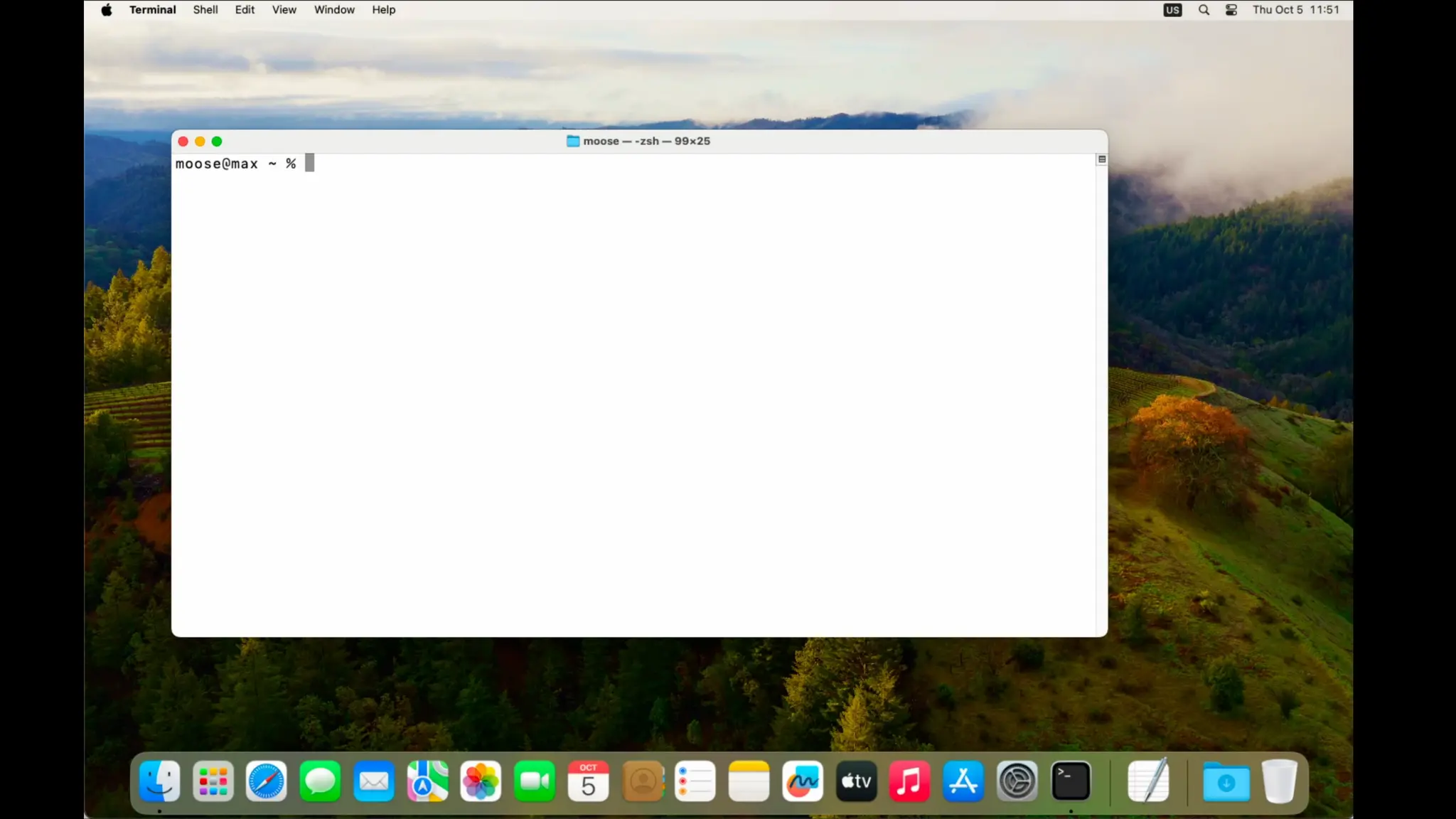The height and width of the screenshot is (819, 1456).
Task: Open the Photos app icon
Action: click(481, 781)
